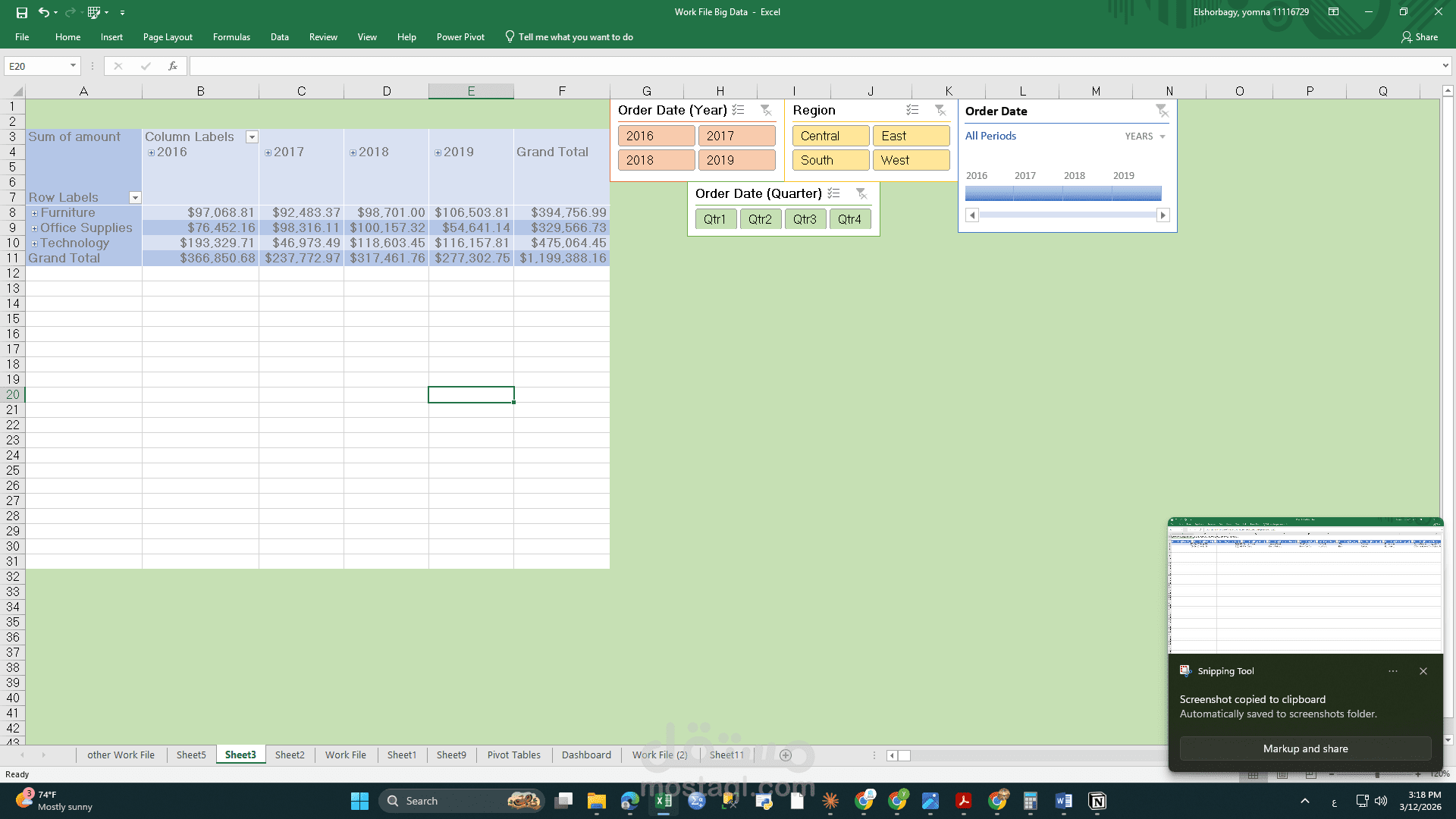
Task: Toggle Qtr3 in the quarter slicer
Action: 805,219
